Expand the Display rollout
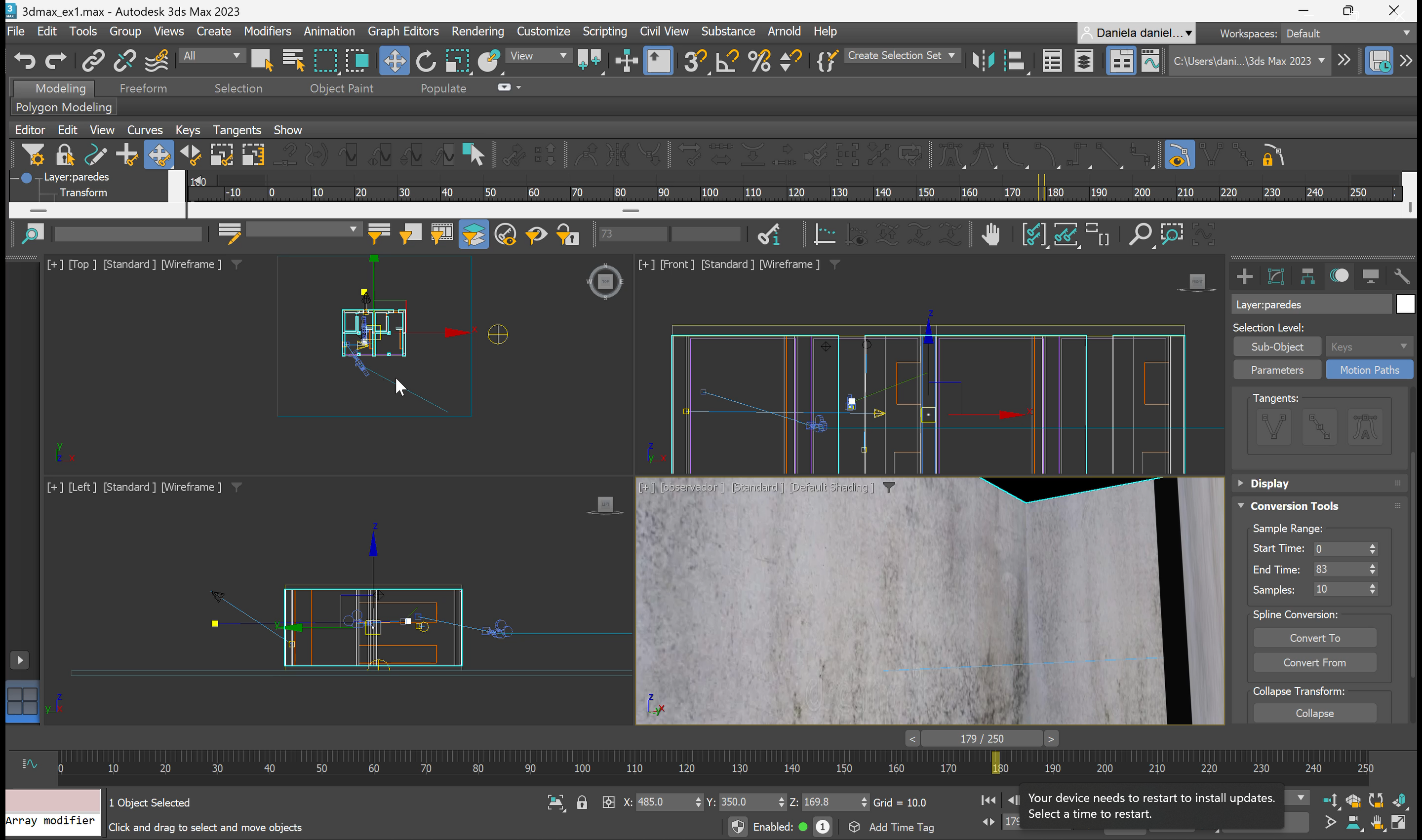This screenshot has height=840, width=1422. (x=1269, y=483)
